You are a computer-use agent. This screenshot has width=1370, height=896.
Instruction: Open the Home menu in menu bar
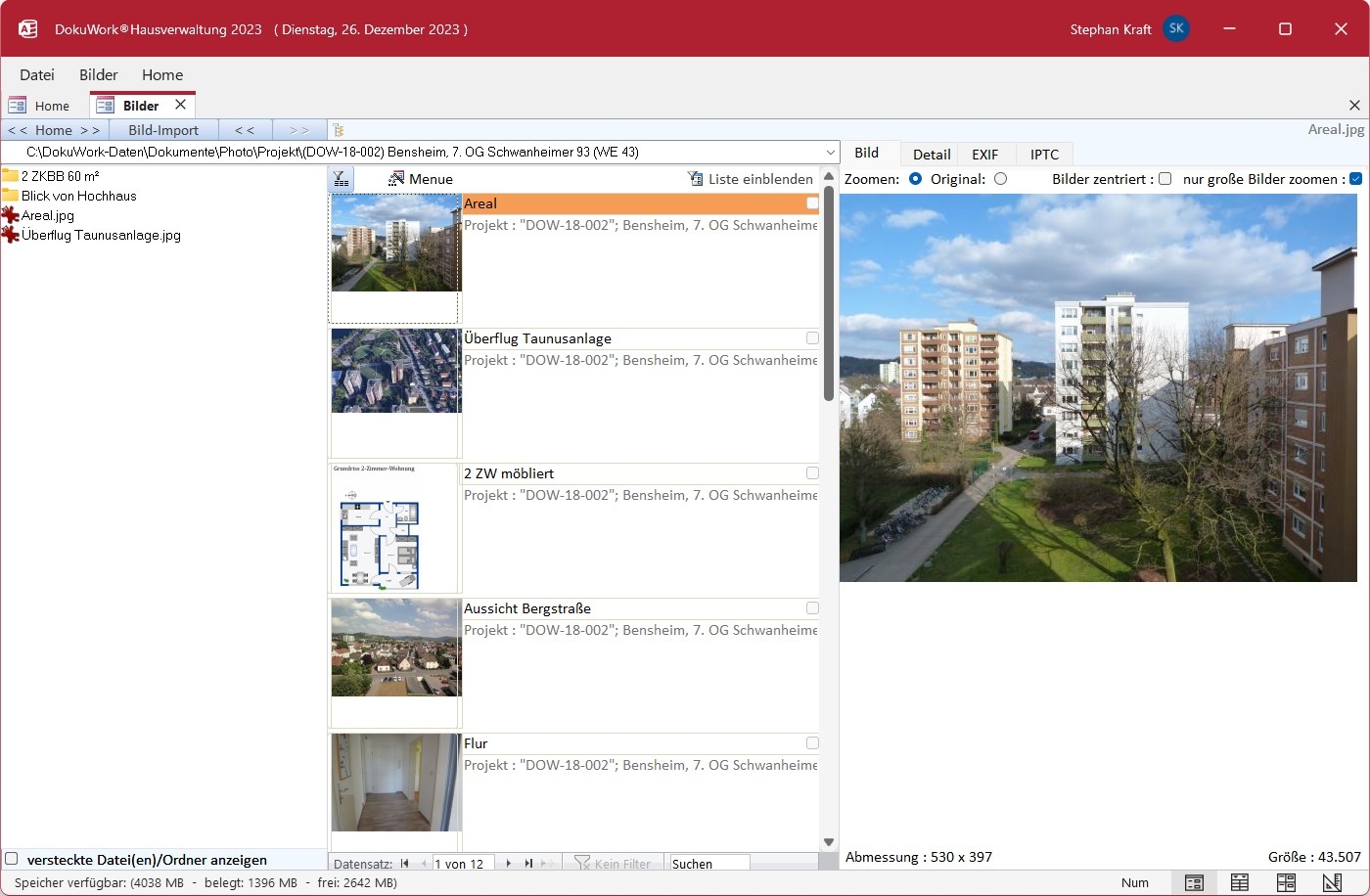162,74
